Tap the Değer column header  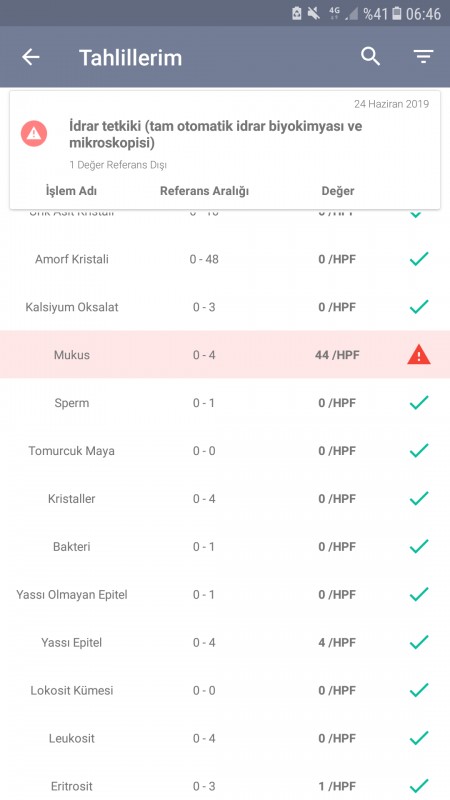(x=338, y=191)
